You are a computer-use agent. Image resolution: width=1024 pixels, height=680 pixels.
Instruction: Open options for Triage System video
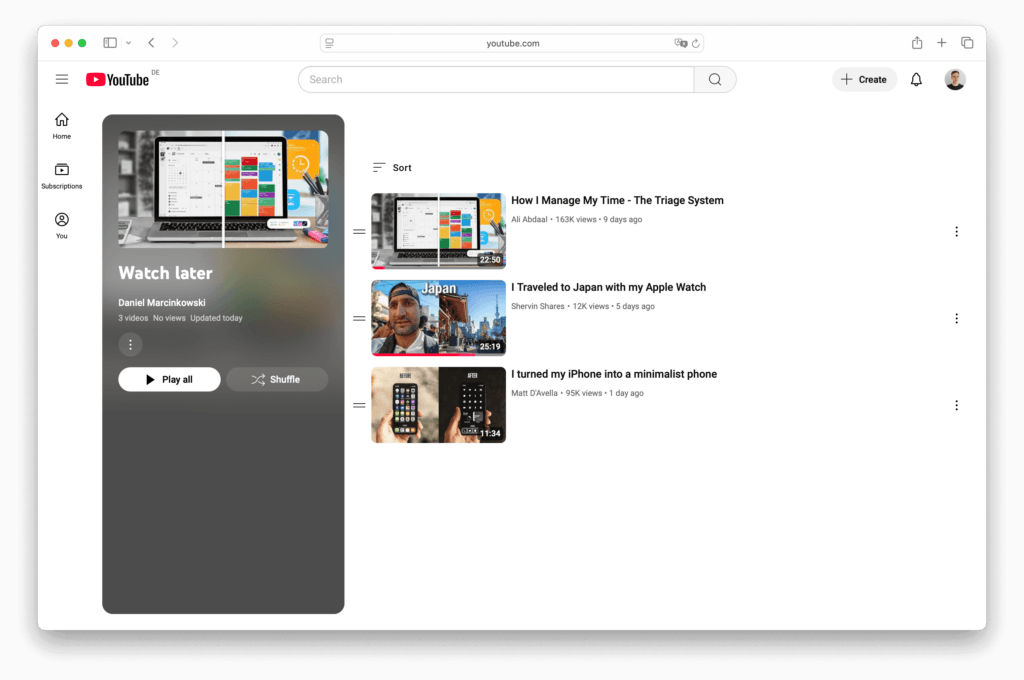[956, 231]
